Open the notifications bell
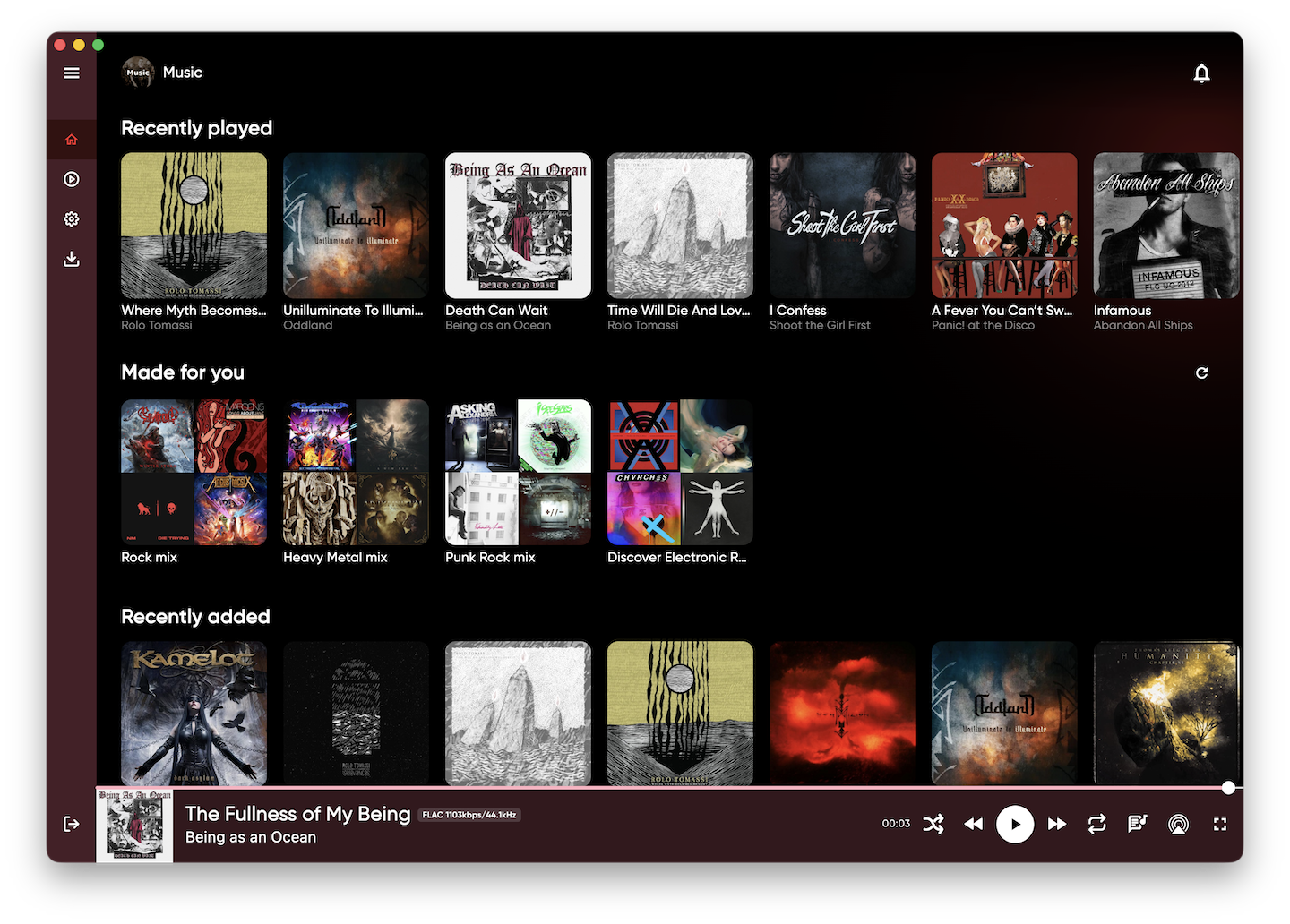The width and height of the screenshot is (1290, 924). [x=1202, y=73]
